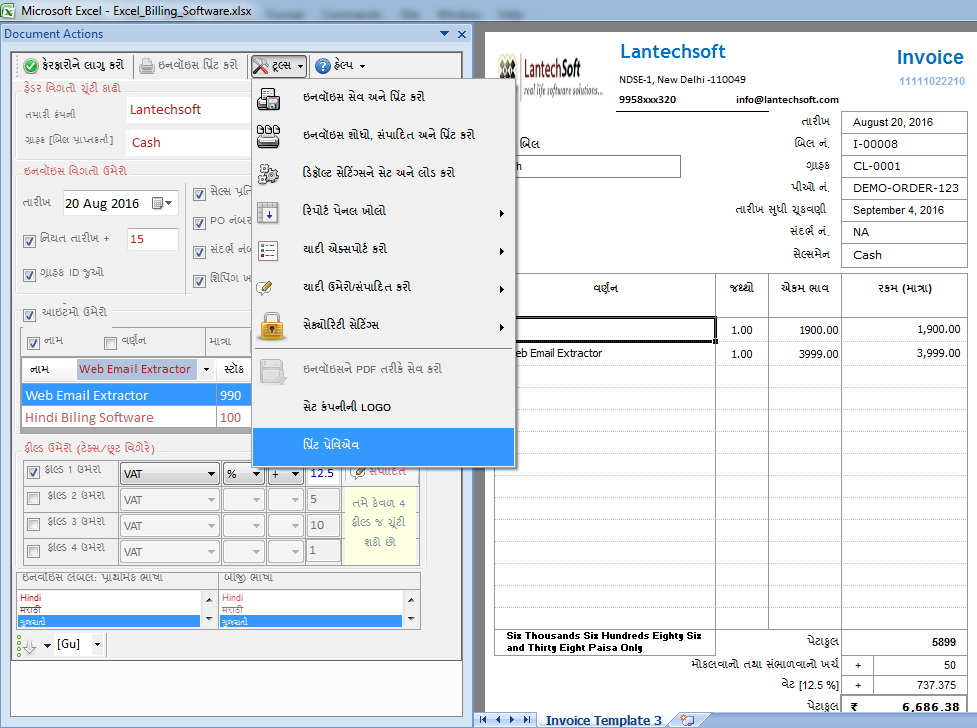This screenshot has width=977, height=728.
Task: Click the info@lantechsoft.com email on invoice
Action: 787,100
